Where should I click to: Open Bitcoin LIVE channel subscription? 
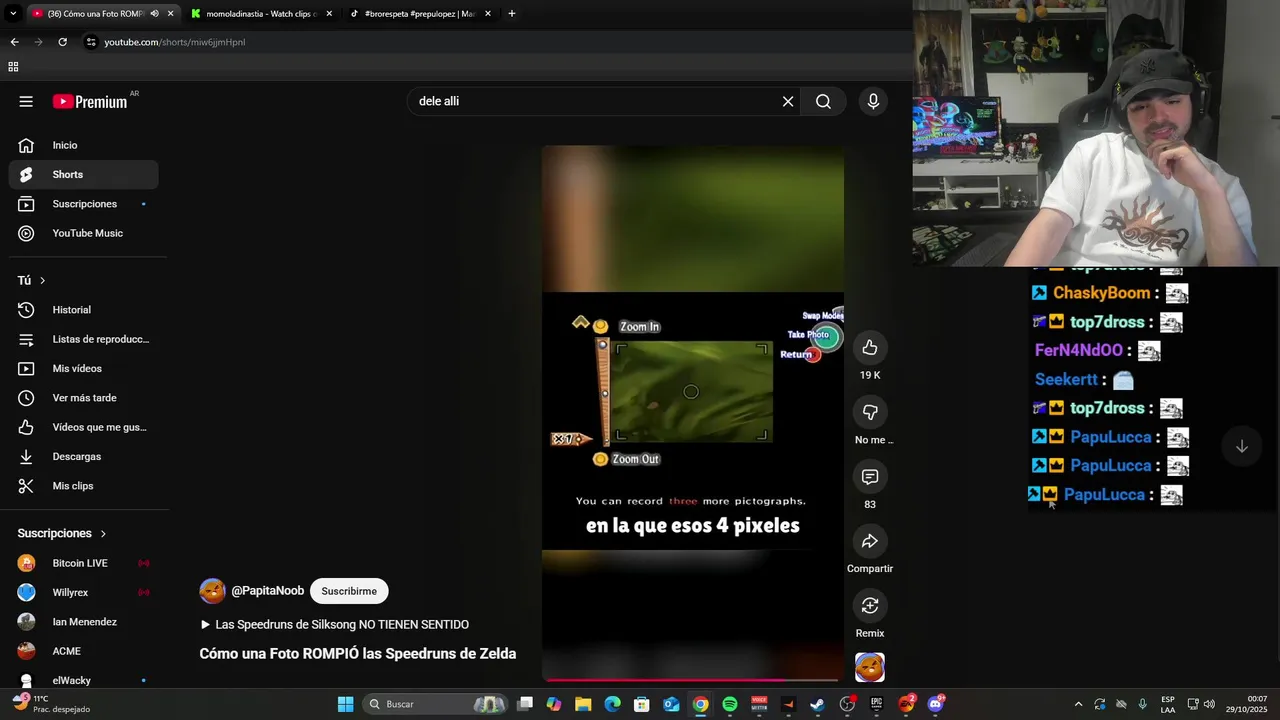(84, 563)
